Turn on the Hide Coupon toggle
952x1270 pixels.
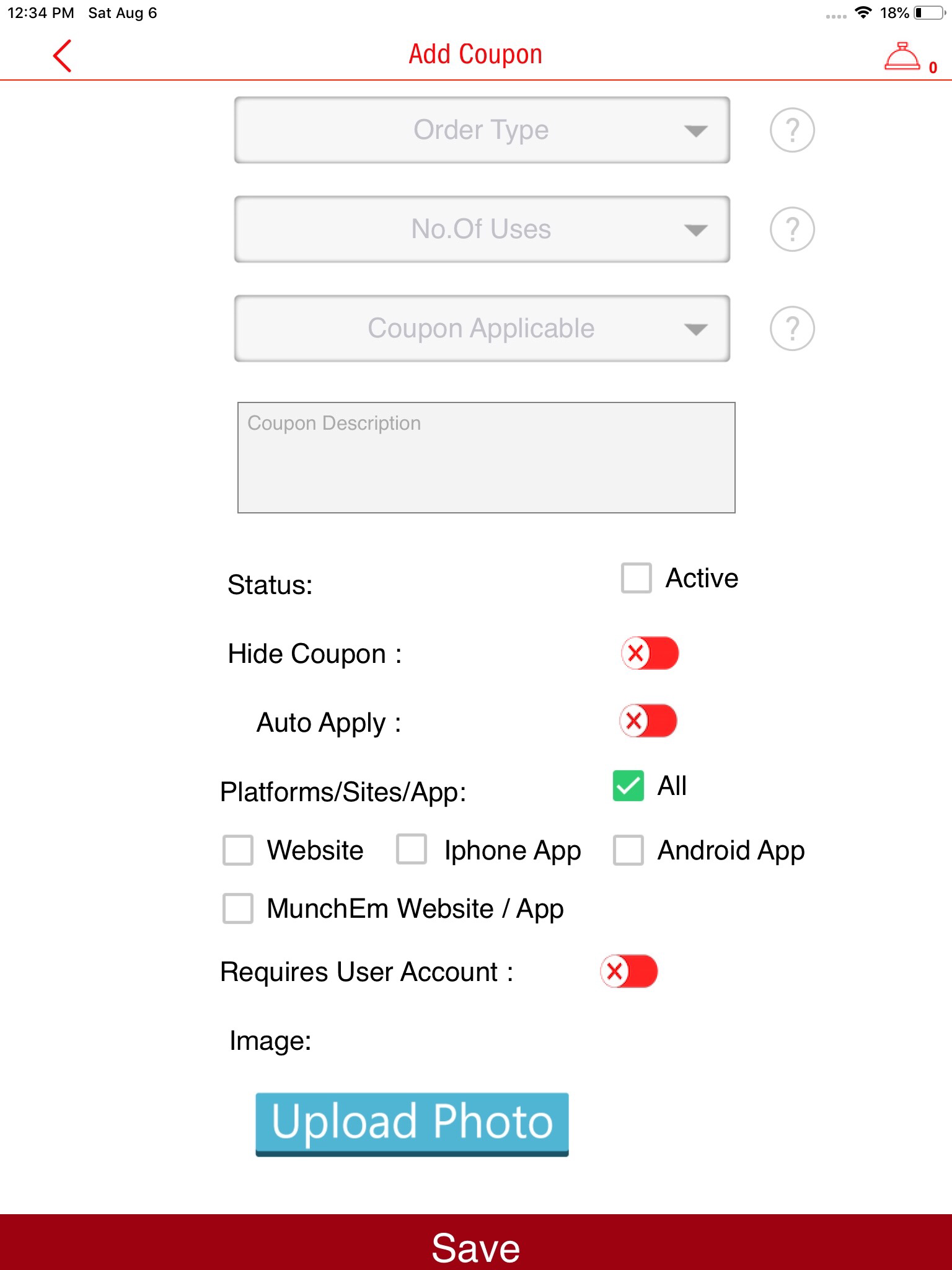pos(650,653)
